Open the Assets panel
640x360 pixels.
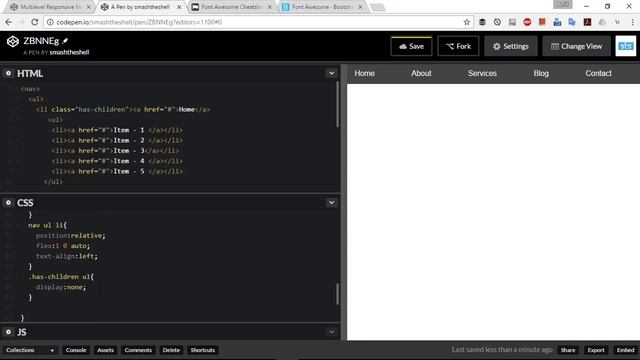[x=105, y=350]
